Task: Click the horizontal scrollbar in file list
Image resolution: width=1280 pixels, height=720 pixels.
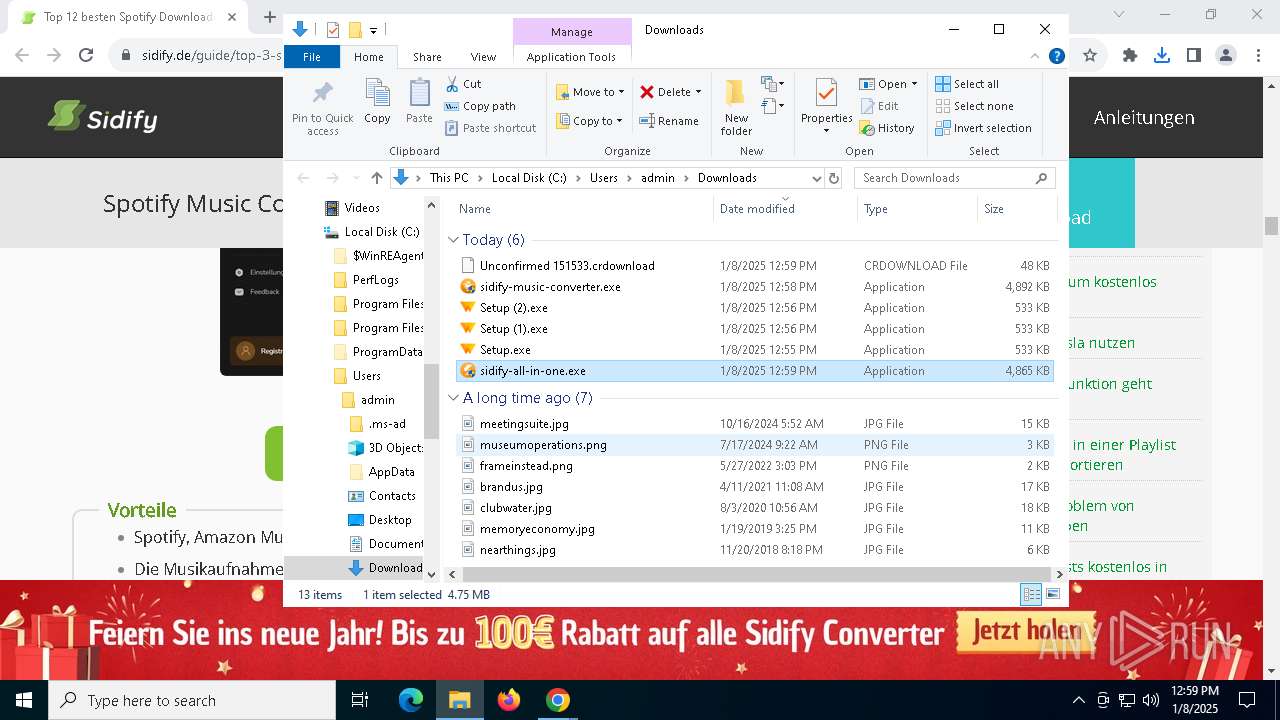Action: 755,574
